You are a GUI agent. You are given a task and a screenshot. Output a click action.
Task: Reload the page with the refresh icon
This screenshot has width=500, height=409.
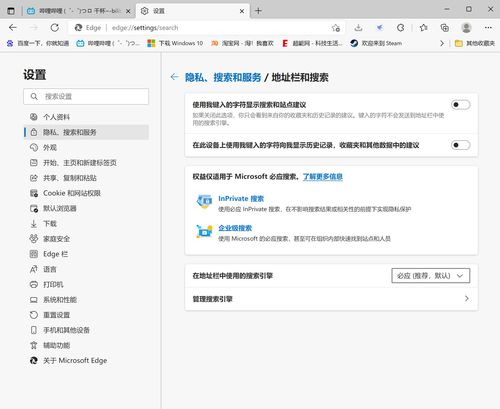pyautogui.click(x=55, y=28)
